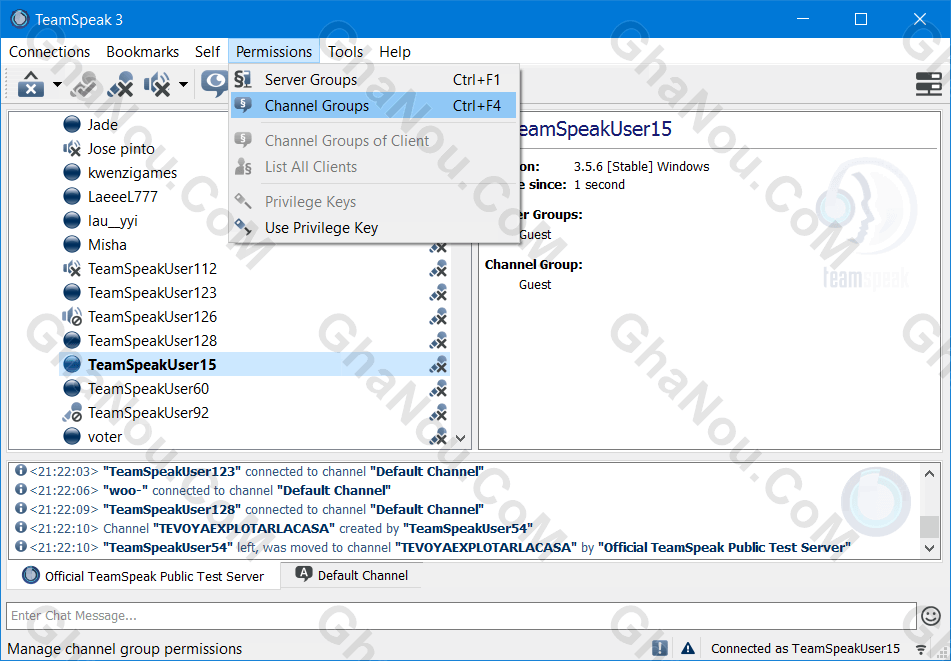The height and width of the screenshot is (661, 951).
Task: Click the status icon beside TeamSpeakUser126
Action: click(x=72, y=317)
